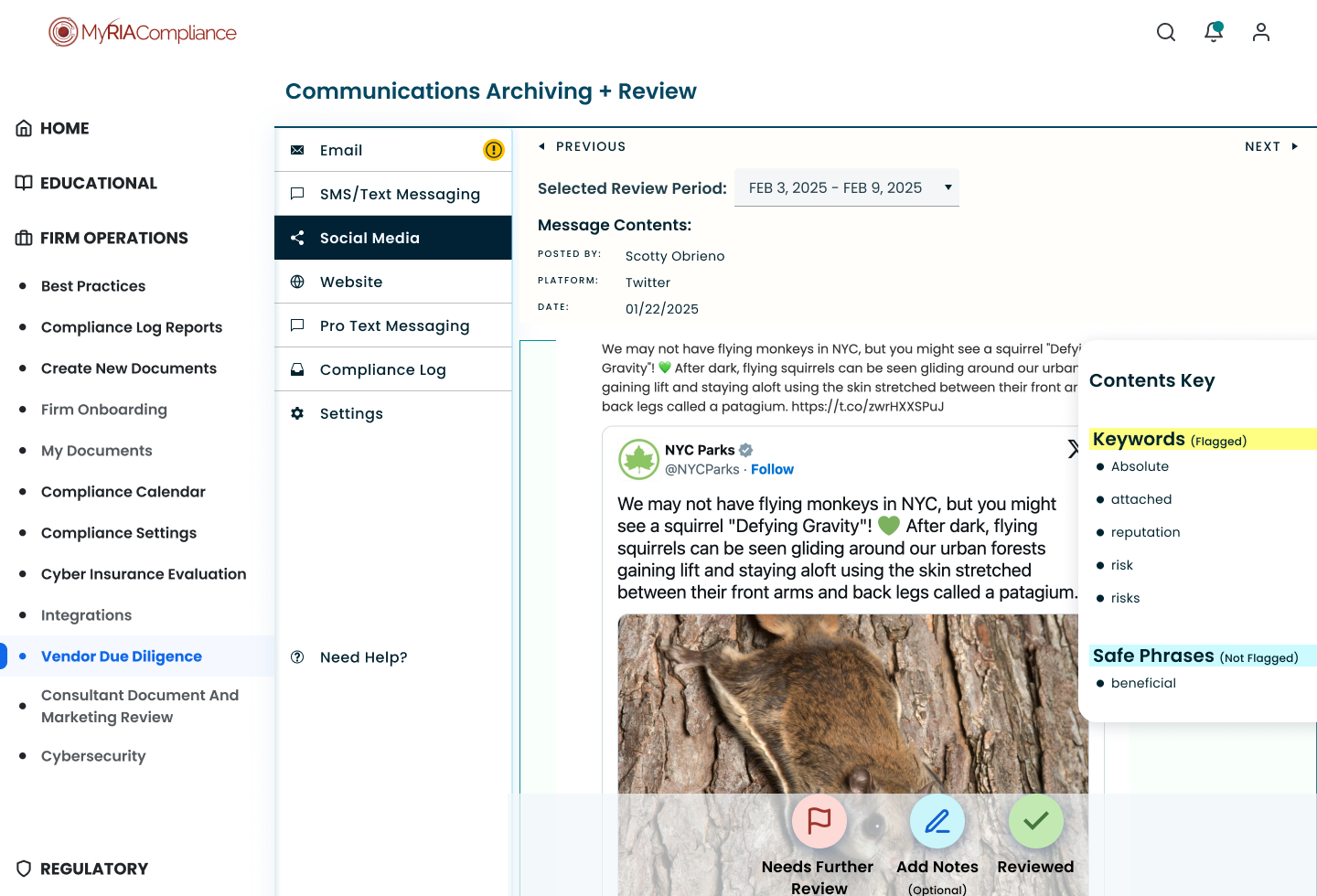Click the Needs Further Review flag icon
Screen dimensions: 1317x896
point(819,821)
